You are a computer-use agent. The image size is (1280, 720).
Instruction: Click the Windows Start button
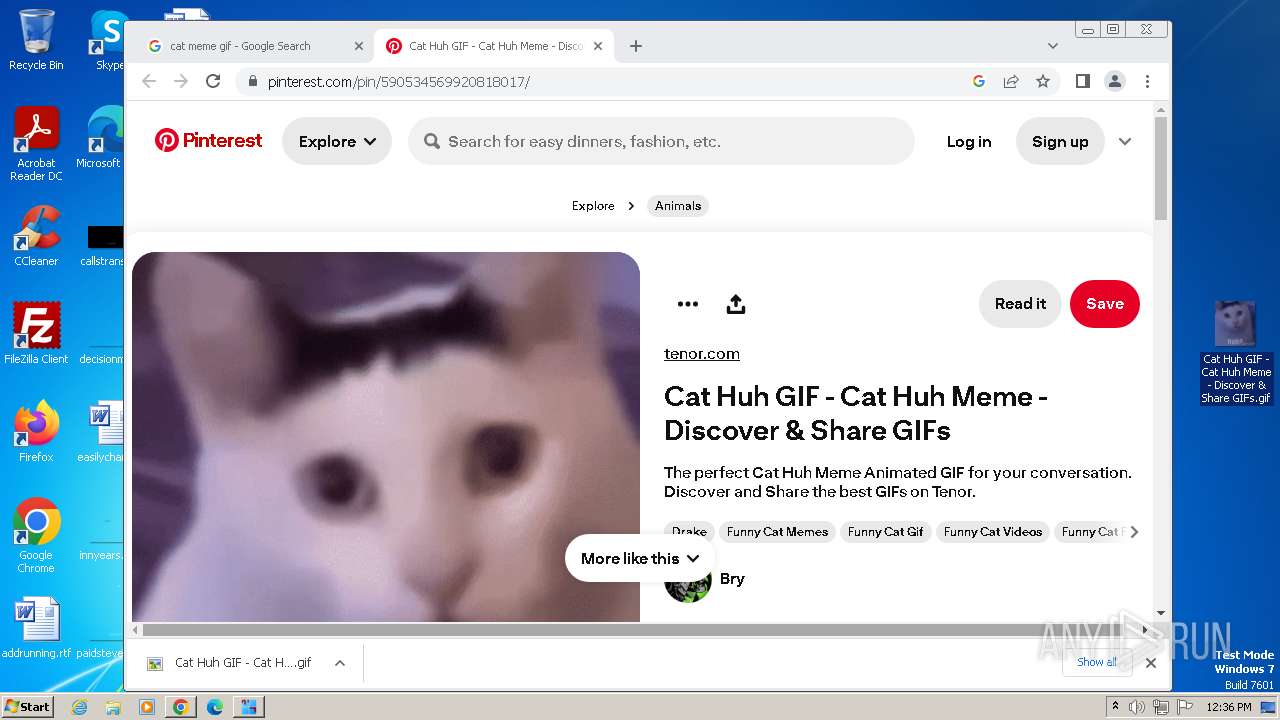[x=27, y=706]
